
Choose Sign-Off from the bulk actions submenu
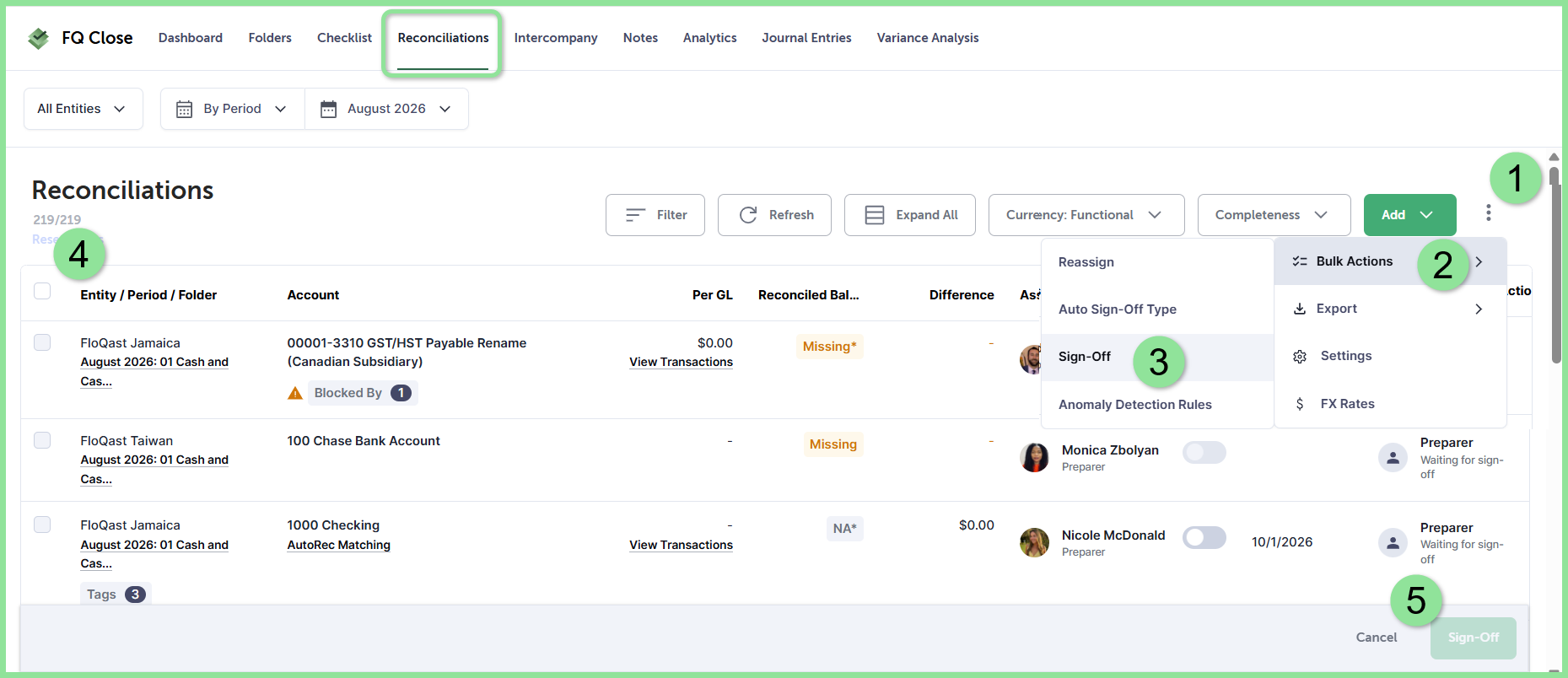point(1157,357)
